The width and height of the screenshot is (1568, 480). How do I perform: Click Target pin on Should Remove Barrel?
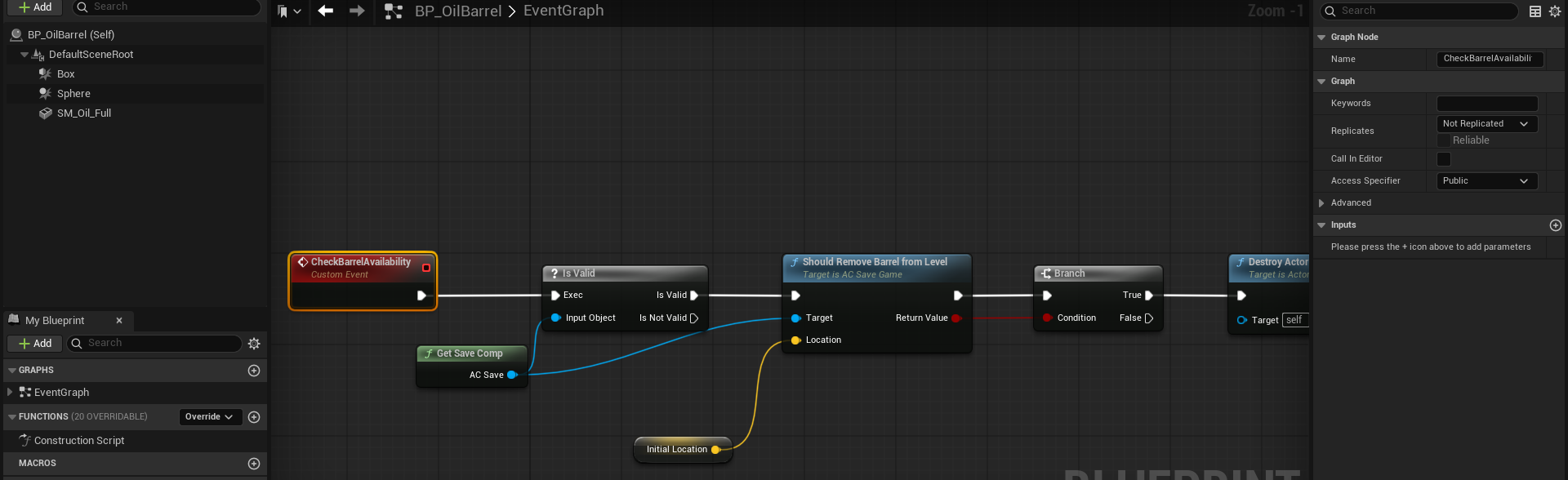tap(795, 318)
